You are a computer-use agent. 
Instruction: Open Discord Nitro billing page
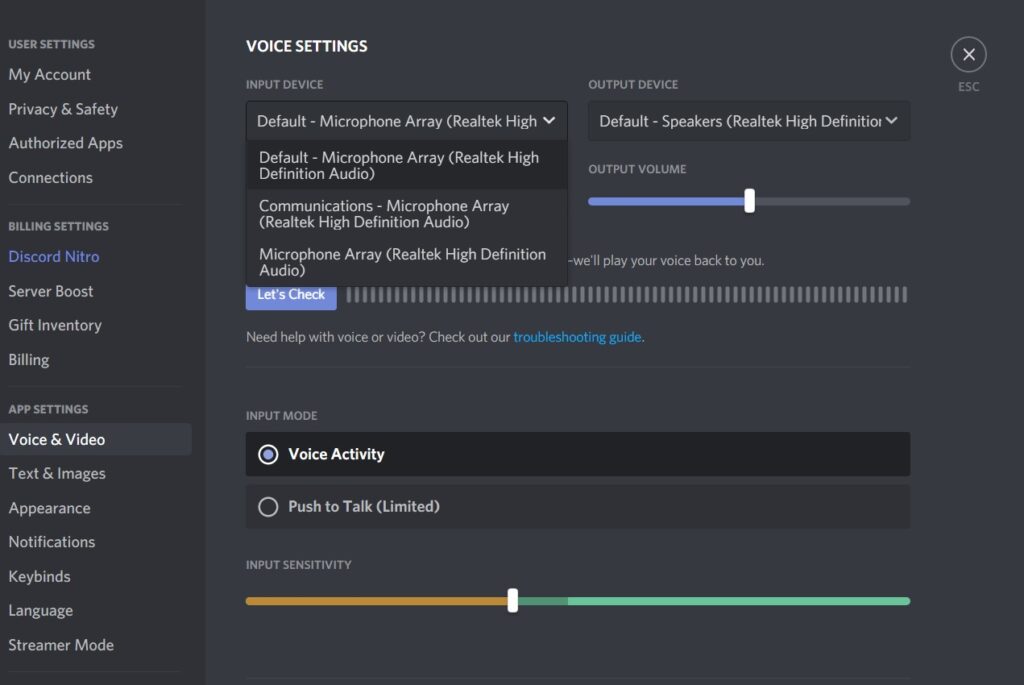click(x=54, y=257)
